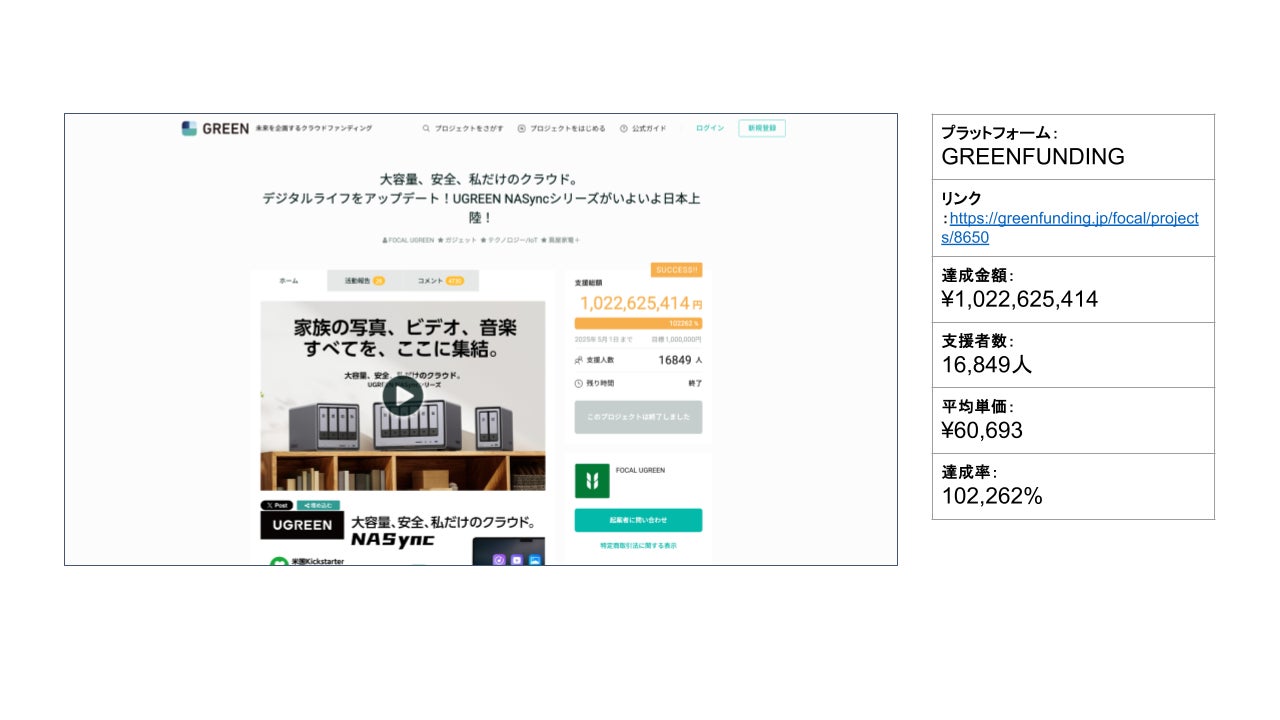Click the GREENFUNDING platform cell text
1280x720 pixels.
[x=1033, y=156]
